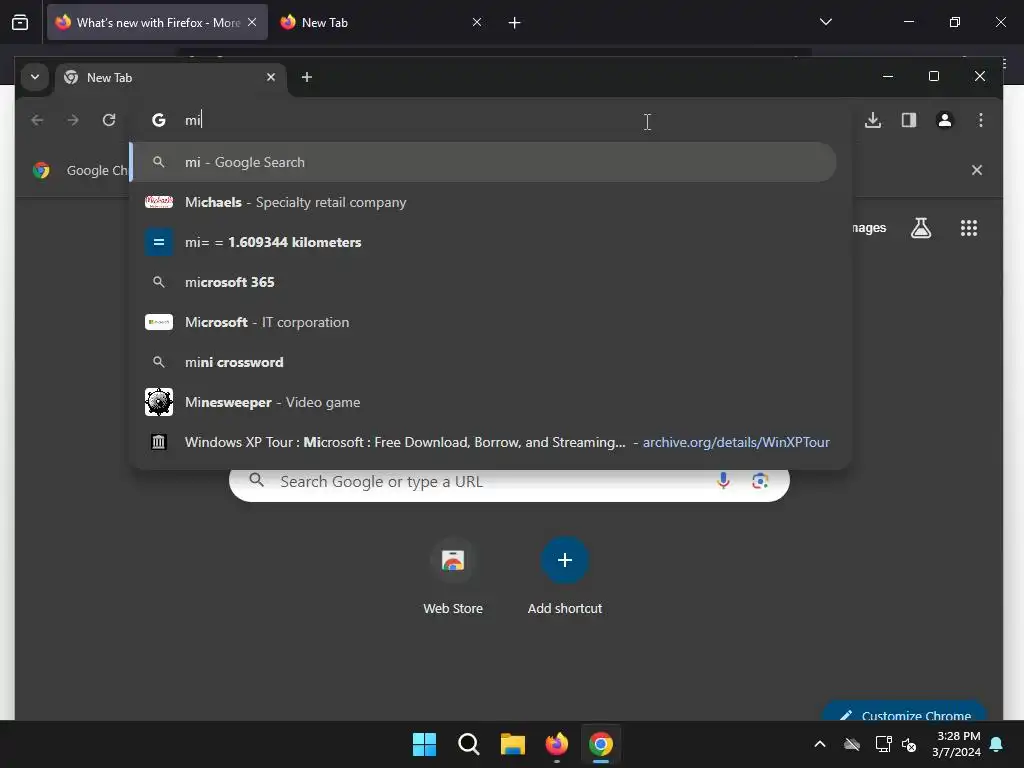
Task: Open the Web Store shortcut
Action: pyautogui.click(x=453, y=577)
